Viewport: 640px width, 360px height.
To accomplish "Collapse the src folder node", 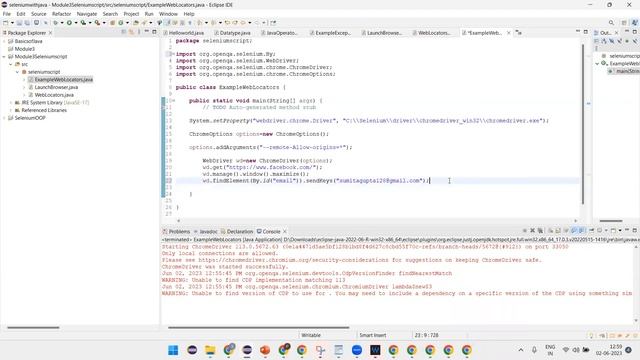I will 11,64.
